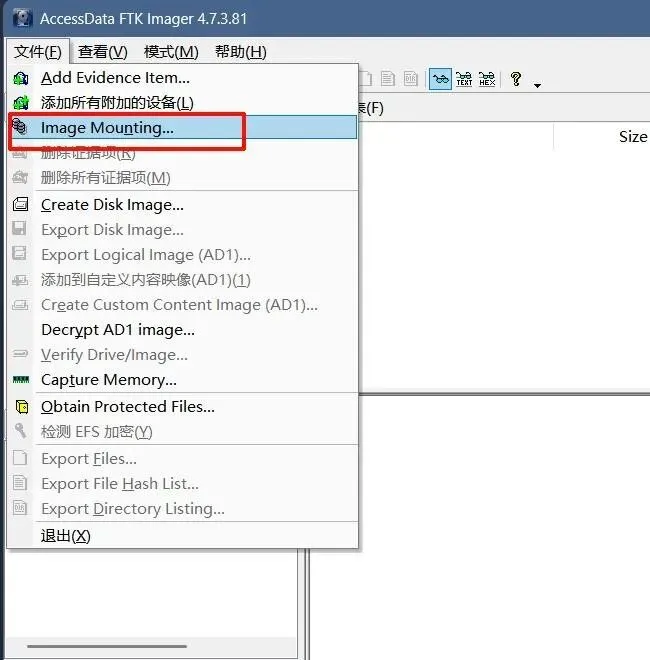Choose Create Disk Image... entry

point(183,205)
